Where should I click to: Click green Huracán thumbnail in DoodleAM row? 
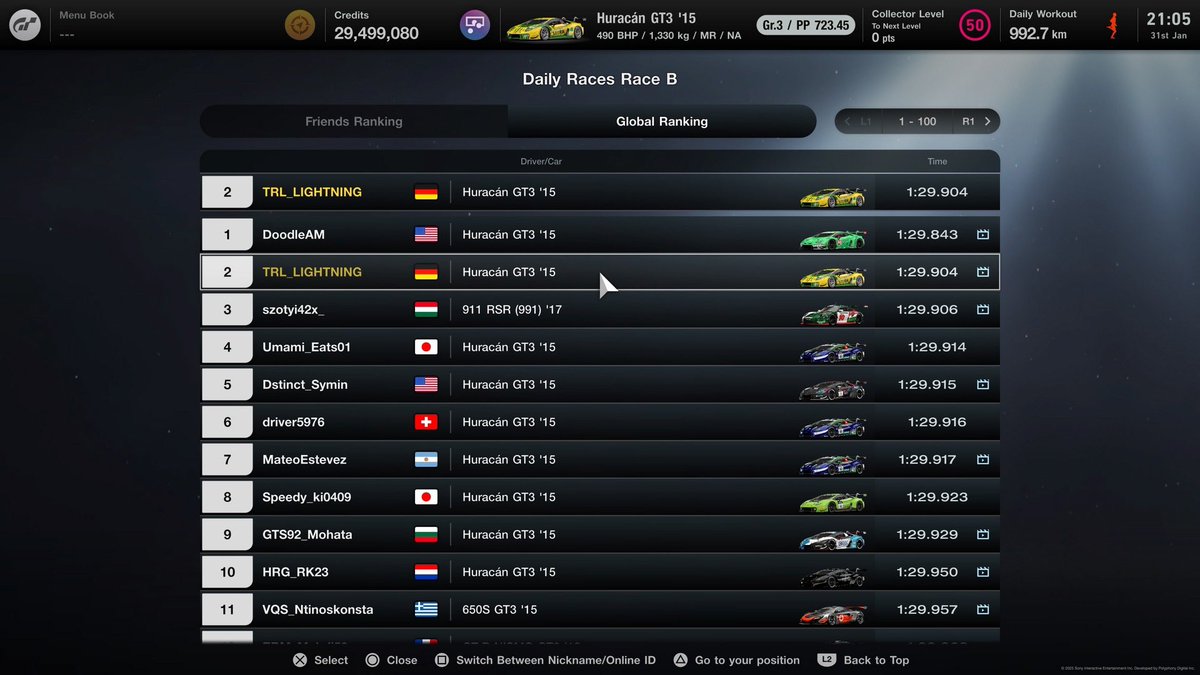pos(832,237)
